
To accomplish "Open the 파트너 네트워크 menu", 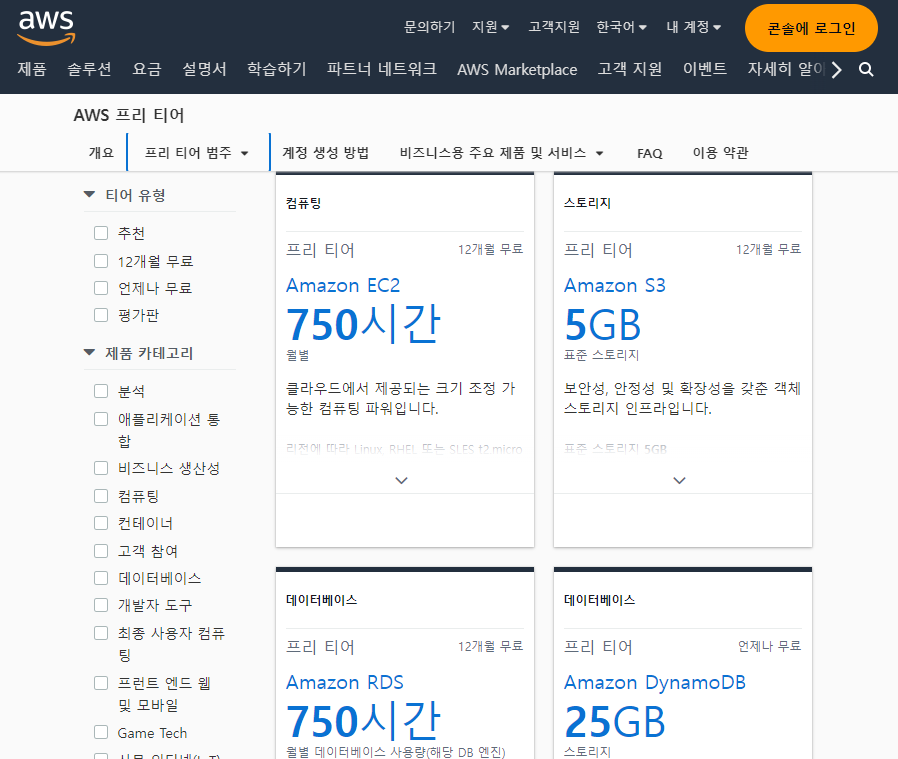I will pos(381,69).
